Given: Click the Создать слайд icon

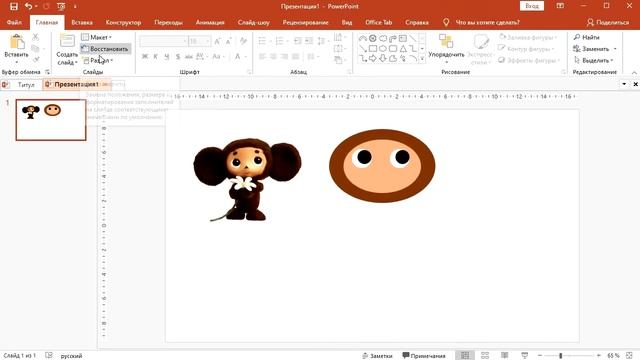Looking at the screenshot, I should pyautogui.click(x=67, y=42).
